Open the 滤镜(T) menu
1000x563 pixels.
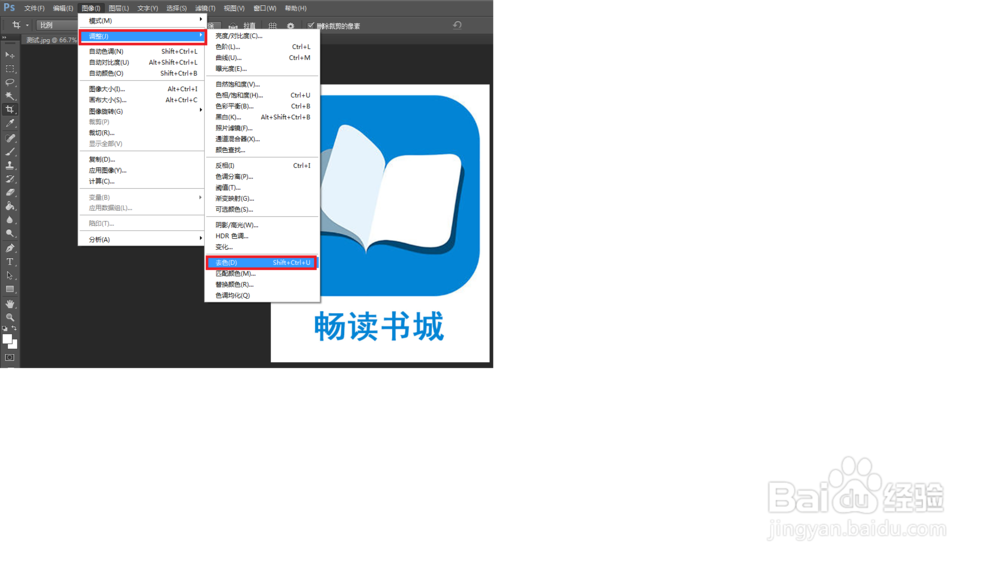[x=205, y=8]
